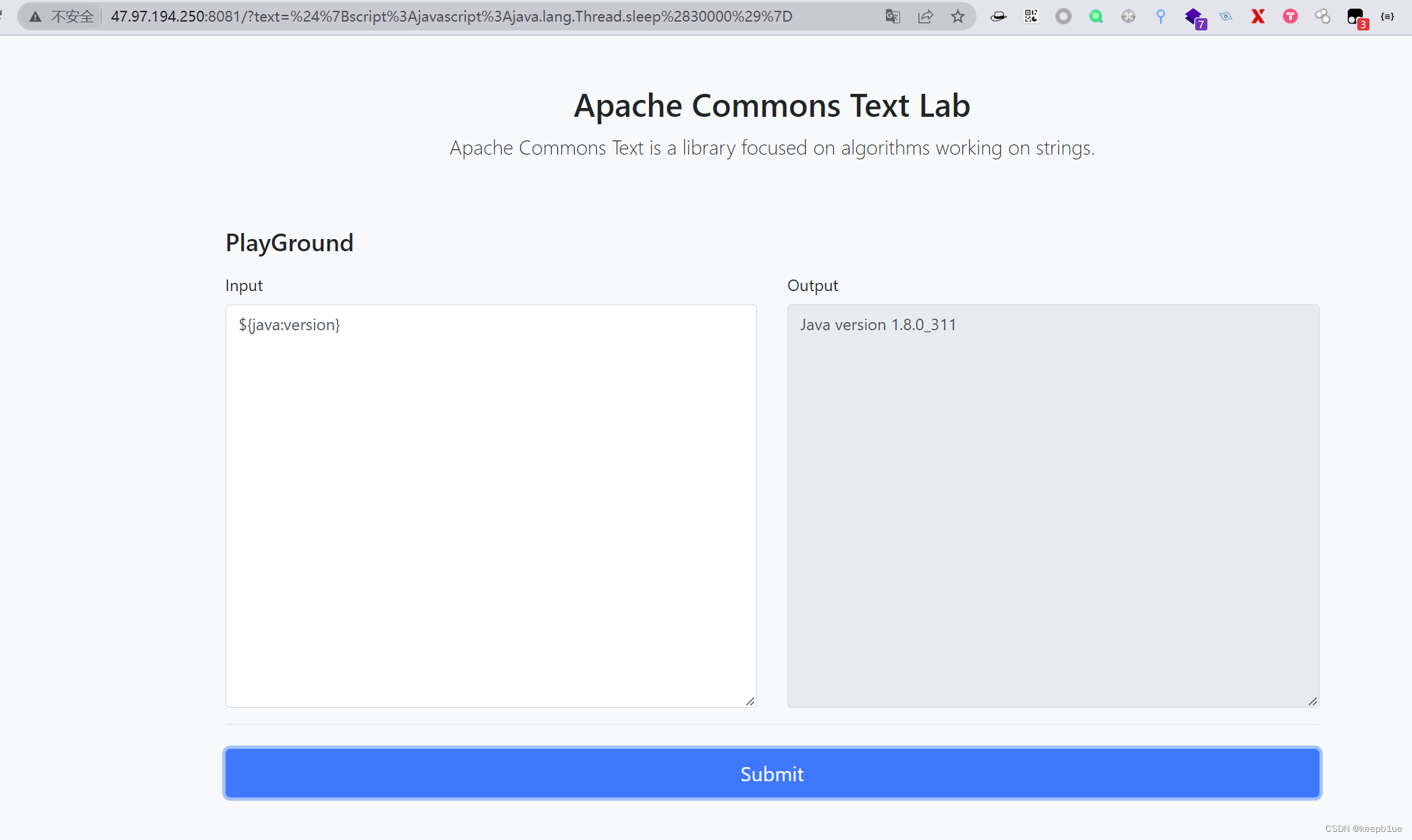This screenshot has width=1412, height=840.
Task: Click the translate page icon
Action: (893, 16)
